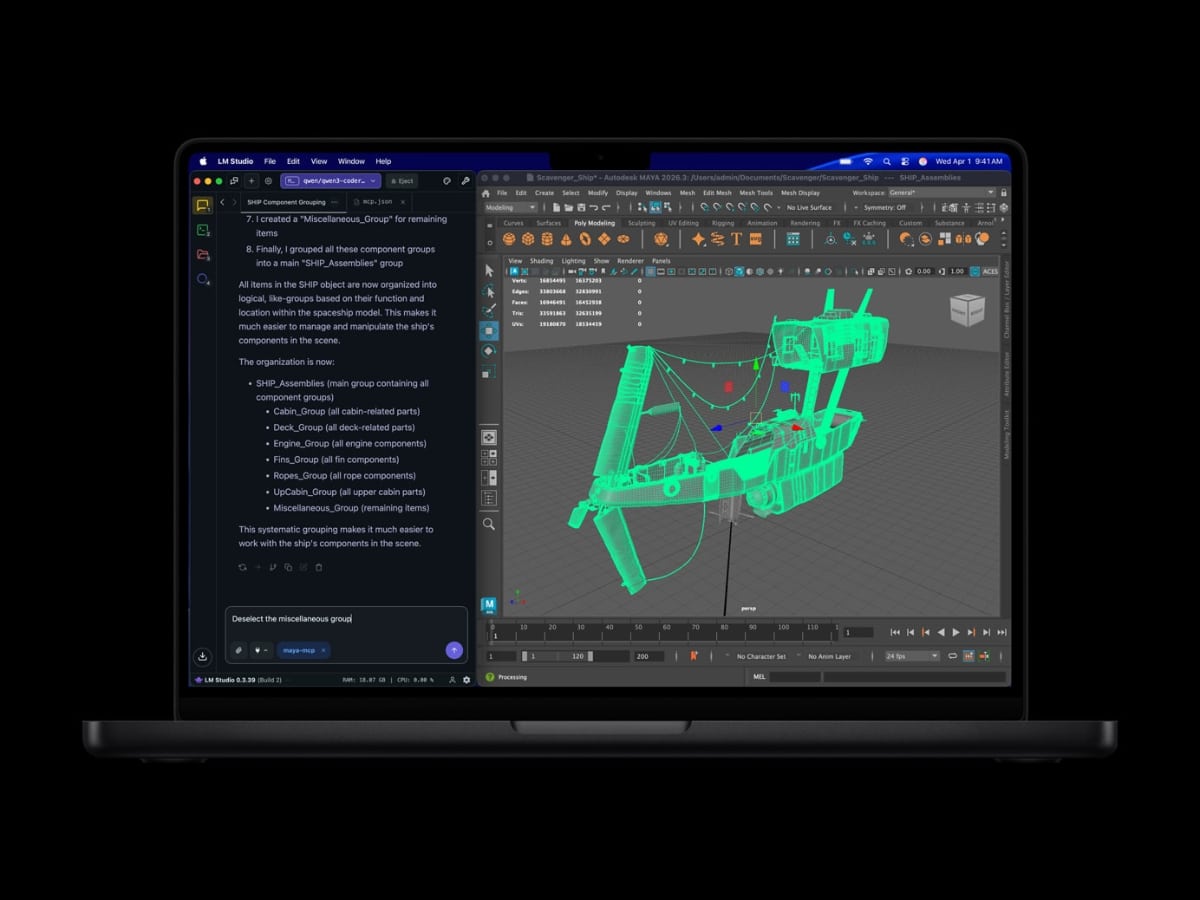The width and height of the screenshot is (1200, 900).
Task: Open the Mesh Tools menu
Action: point(756,193)
